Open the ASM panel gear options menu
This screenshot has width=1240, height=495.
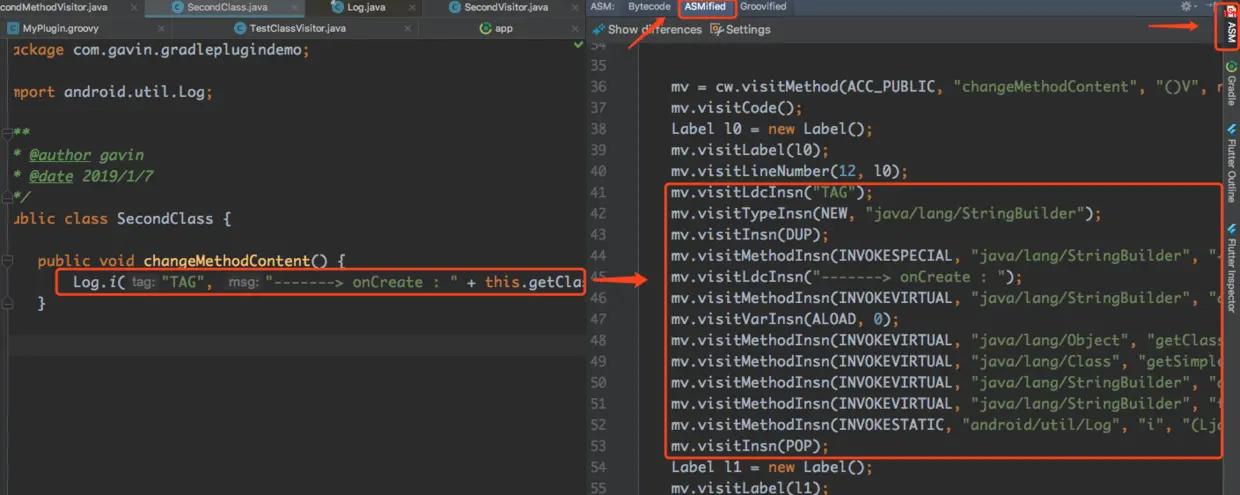point(1187,7)
